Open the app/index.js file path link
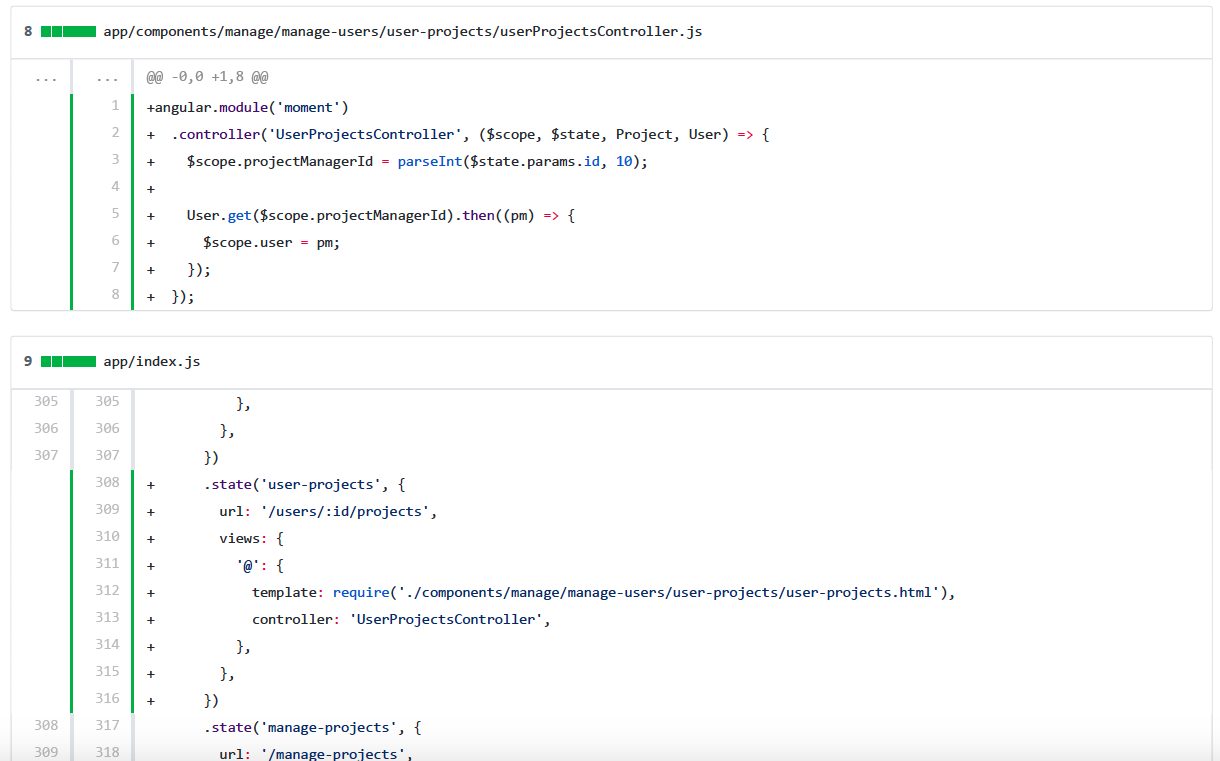This screenshot has width=1220, height=761. click(x=151, y=361)
